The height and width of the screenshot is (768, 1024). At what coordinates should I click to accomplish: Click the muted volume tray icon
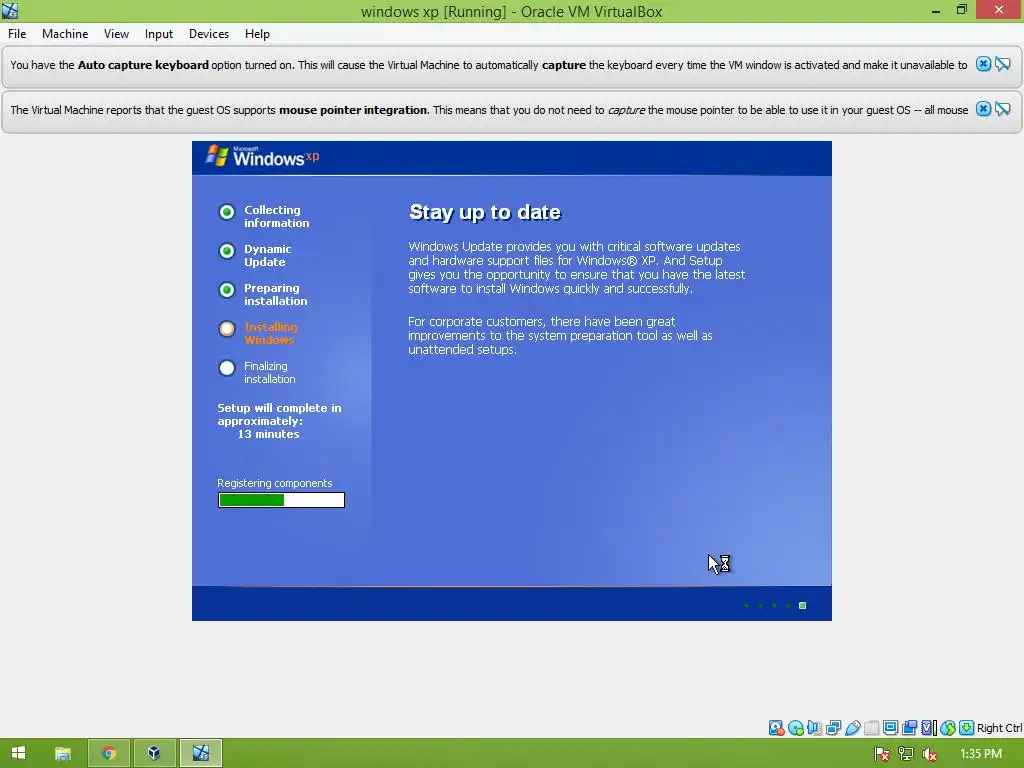929,754
